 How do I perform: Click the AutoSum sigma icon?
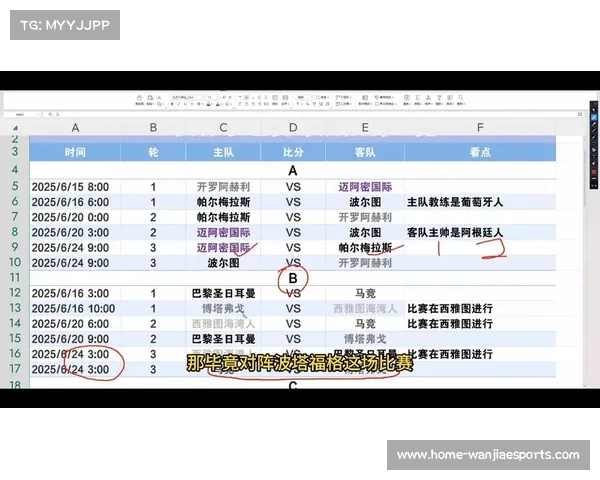[x=417, y=98]
